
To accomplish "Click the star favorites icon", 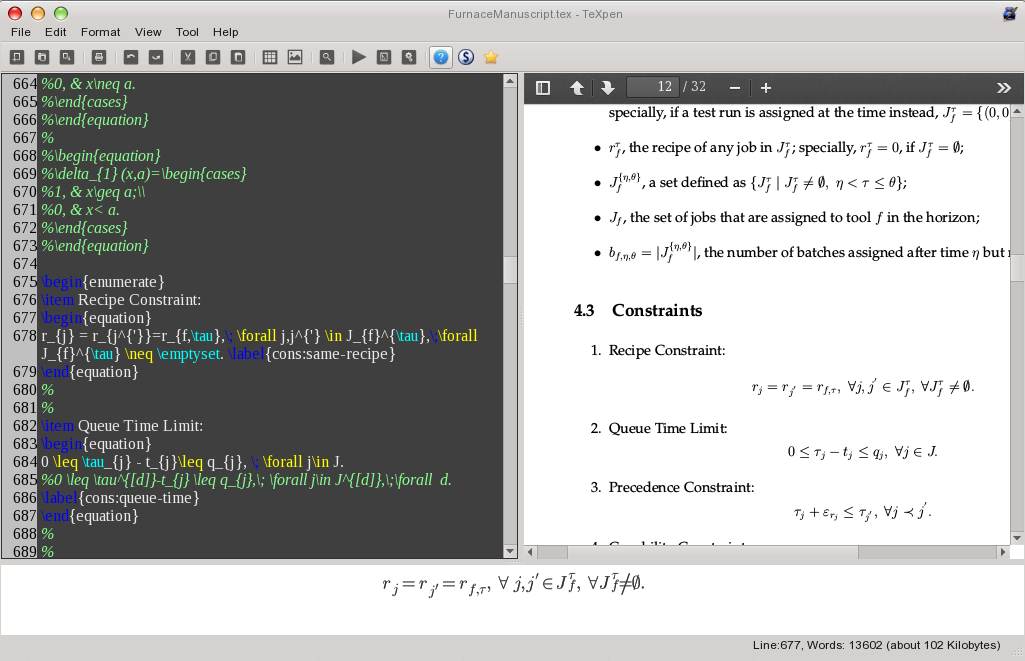I will (491, 57).
